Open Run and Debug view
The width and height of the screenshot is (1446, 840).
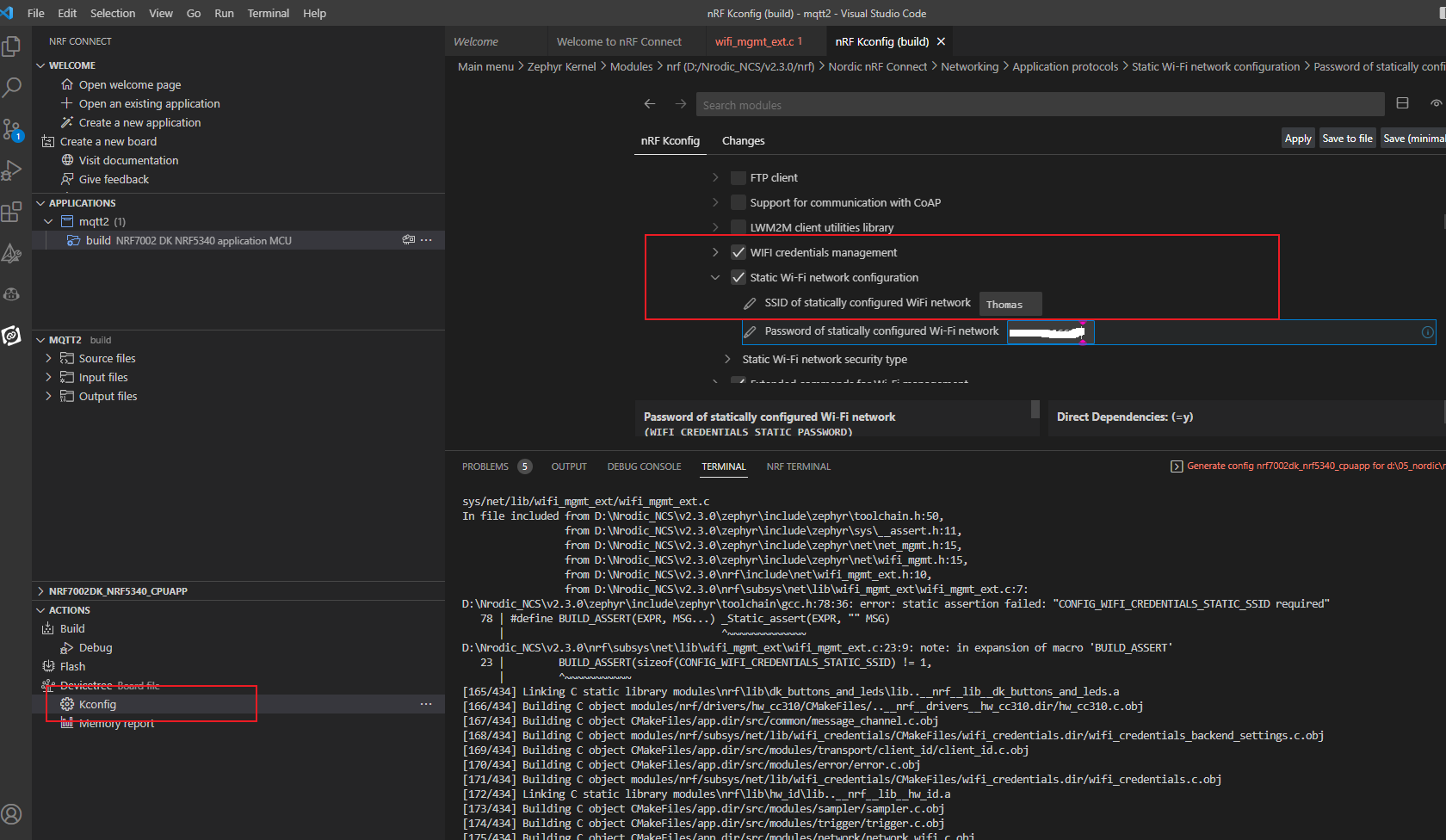(12, 170)
